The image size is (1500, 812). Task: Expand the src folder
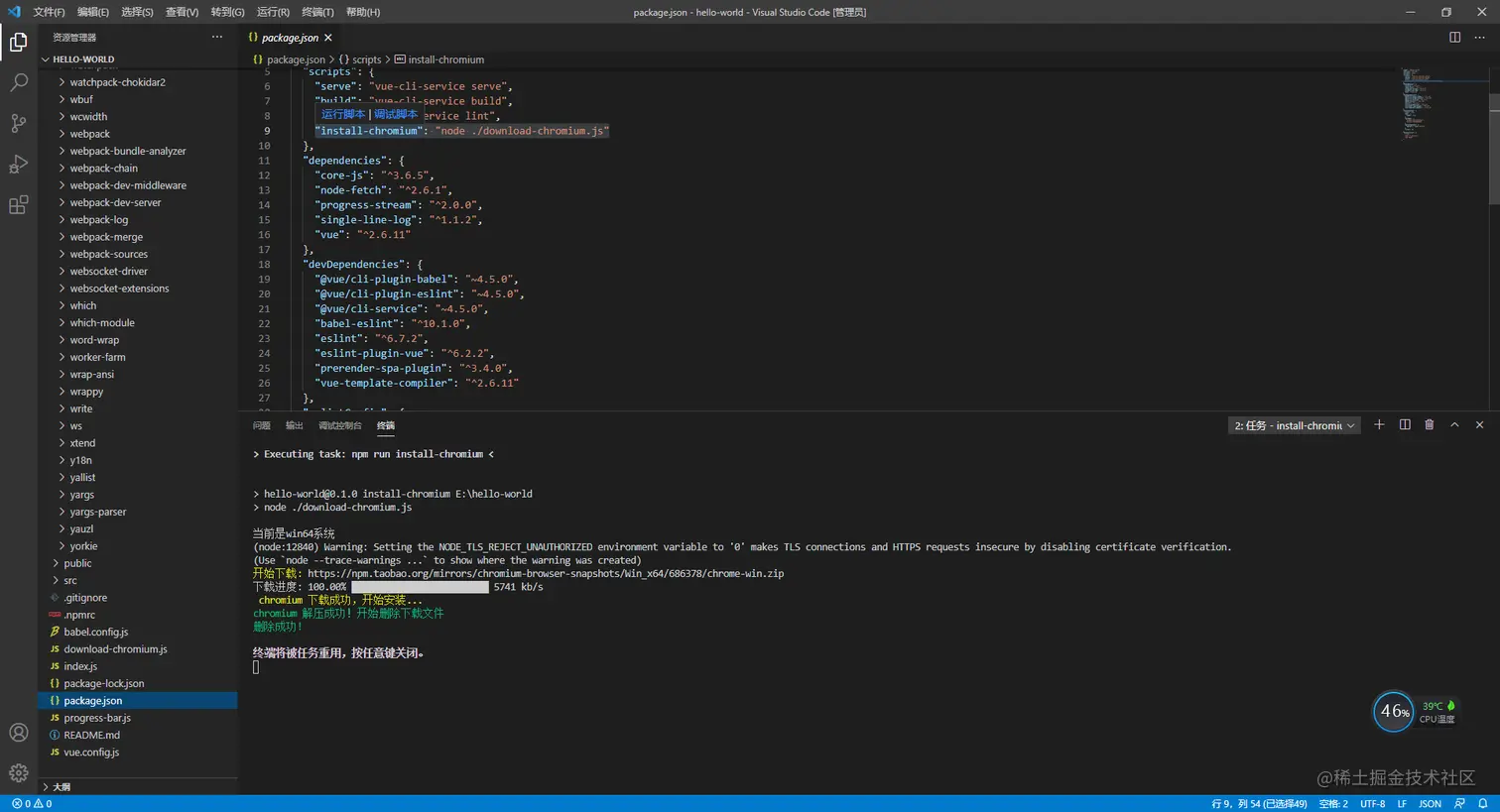[138, 581]
